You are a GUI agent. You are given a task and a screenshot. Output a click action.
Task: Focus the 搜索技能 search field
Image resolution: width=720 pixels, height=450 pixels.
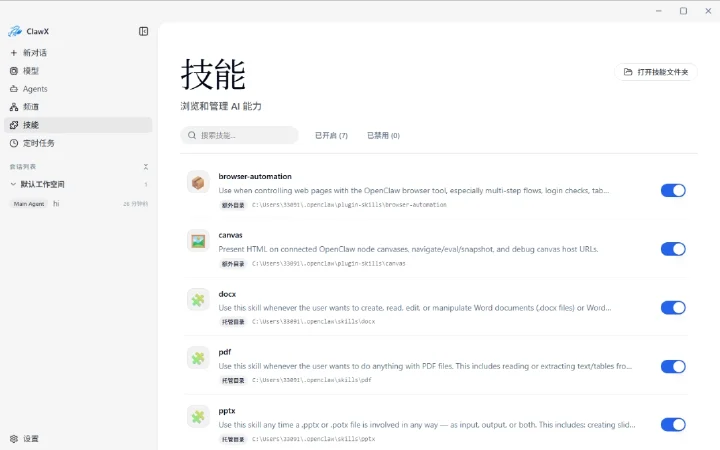pos(239,135)
